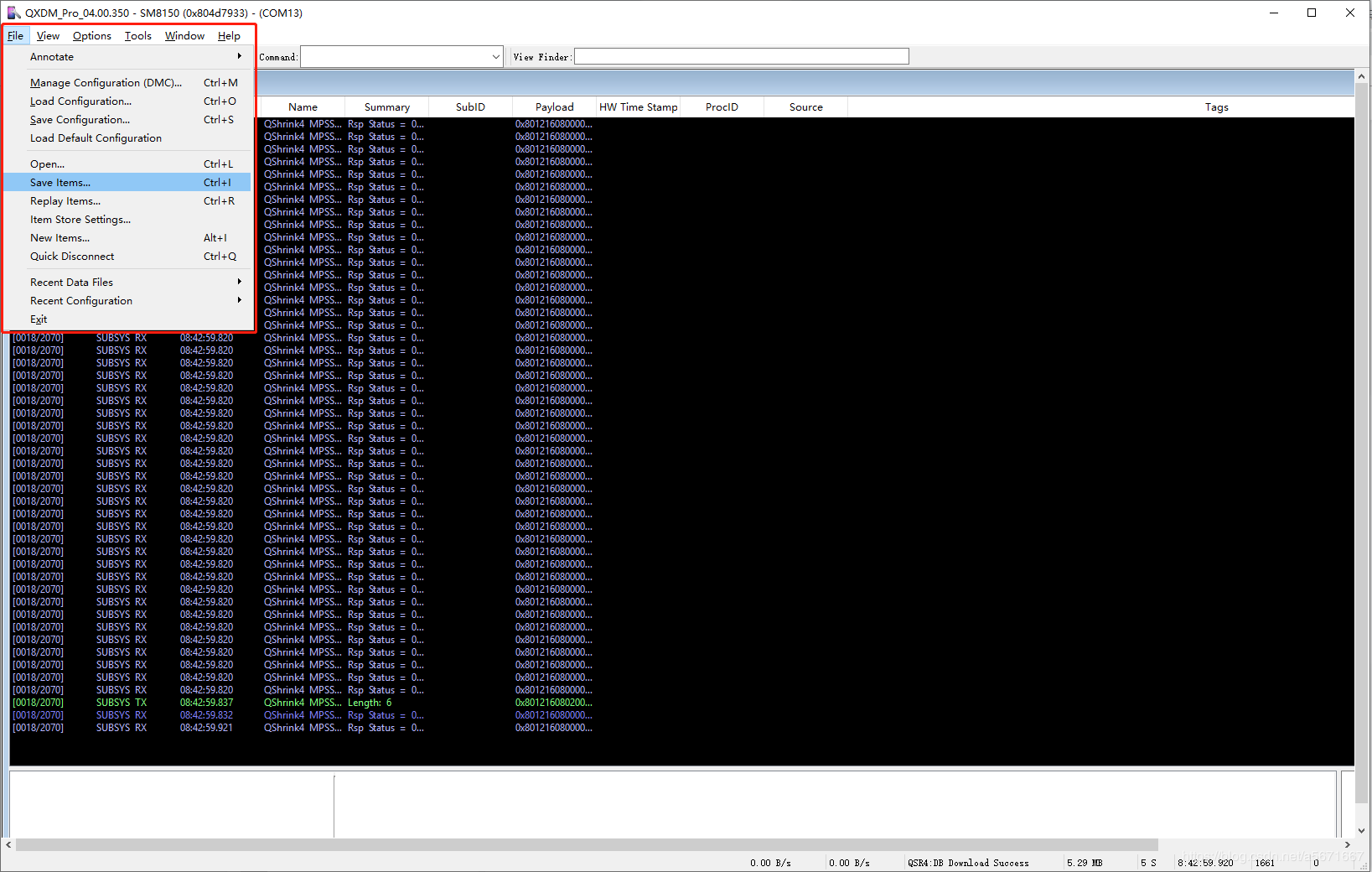The image size is (1372, 872).
Task: Choose Save Items... entry
Action: 127,183
